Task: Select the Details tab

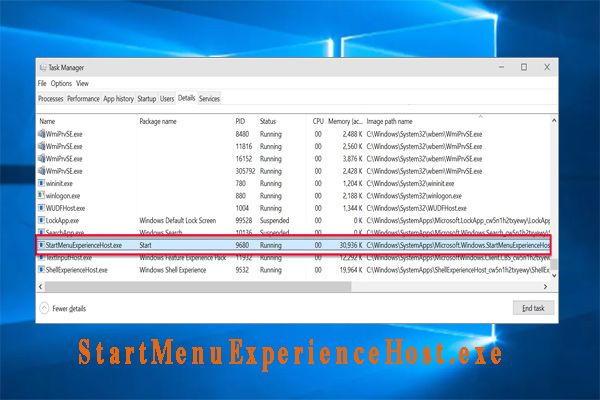Action: click(x=186, y=98)
